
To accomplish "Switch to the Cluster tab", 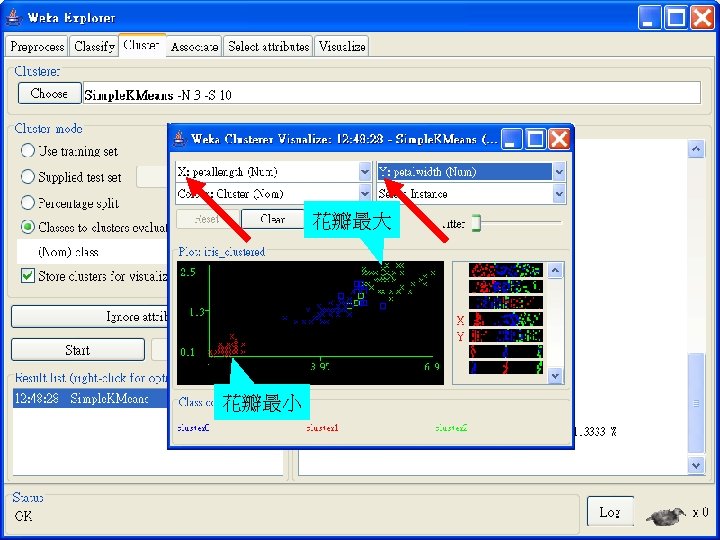I will point(142,45).
